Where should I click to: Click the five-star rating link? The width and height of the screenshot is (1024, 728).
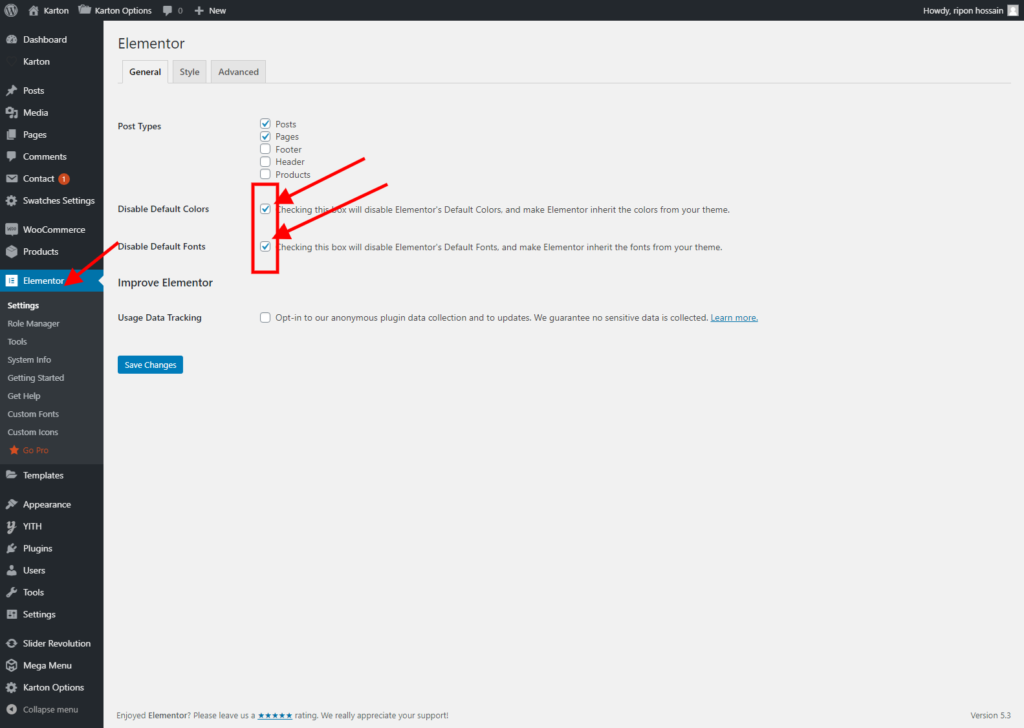point(275,716)
